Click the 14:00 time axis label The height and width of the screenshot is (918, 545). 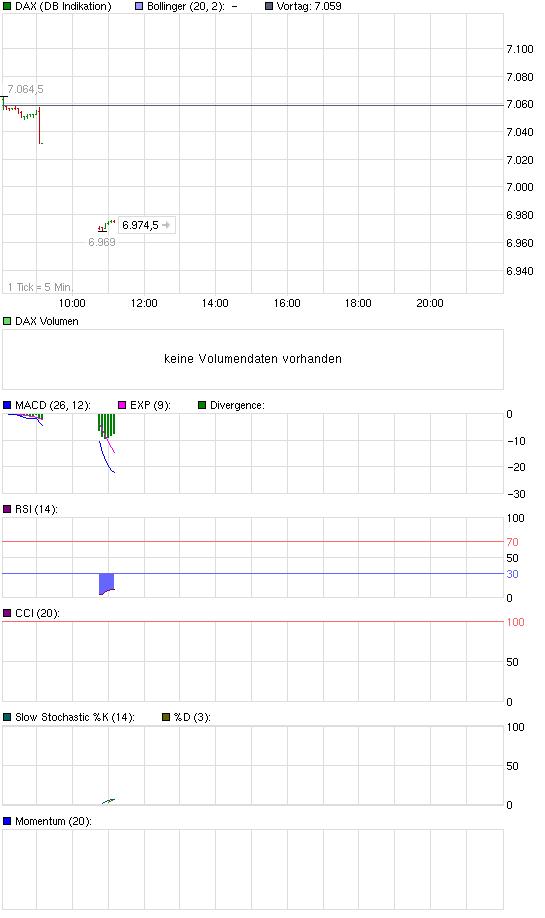click(x=215, y=303)
